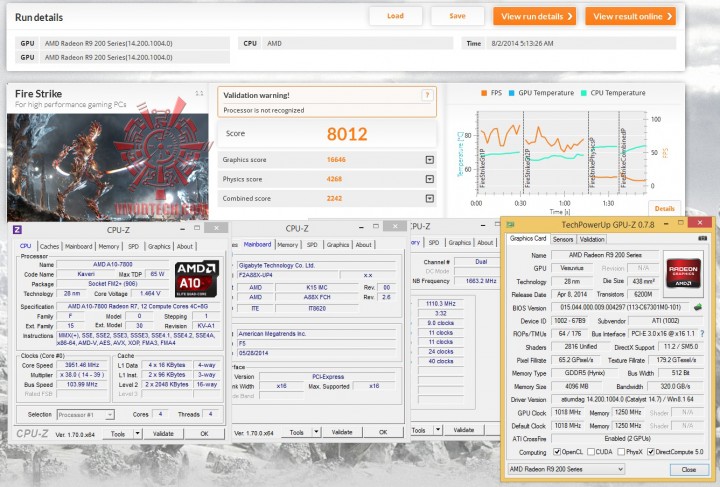The height and width of the screenshot is (487, 720).
Task: Click the AMD A10-7800 name field in CPU-Z
Action: pos(113,264)
